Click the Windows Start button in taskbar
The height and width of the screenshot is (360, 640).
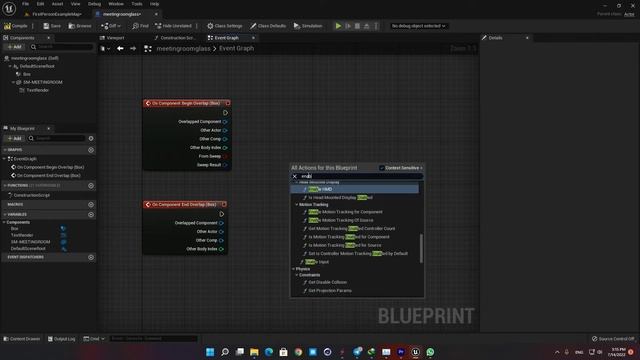pyautogui.click(x=210, y=352)
